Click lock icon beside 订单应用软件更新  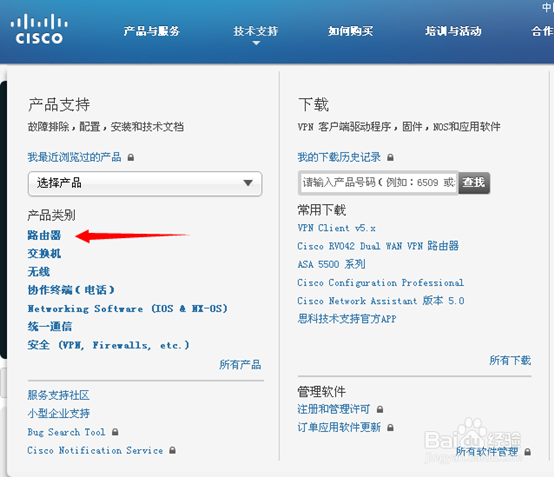tap(390, 428)
